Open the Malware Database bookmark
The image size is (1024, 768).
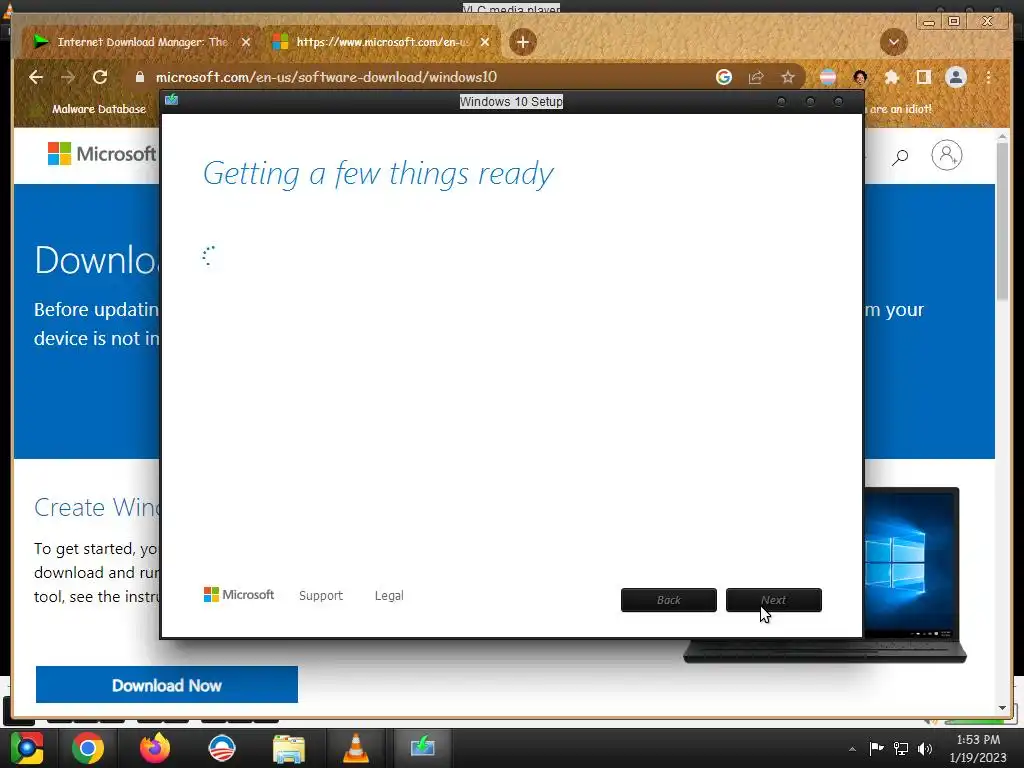(99, 109)
